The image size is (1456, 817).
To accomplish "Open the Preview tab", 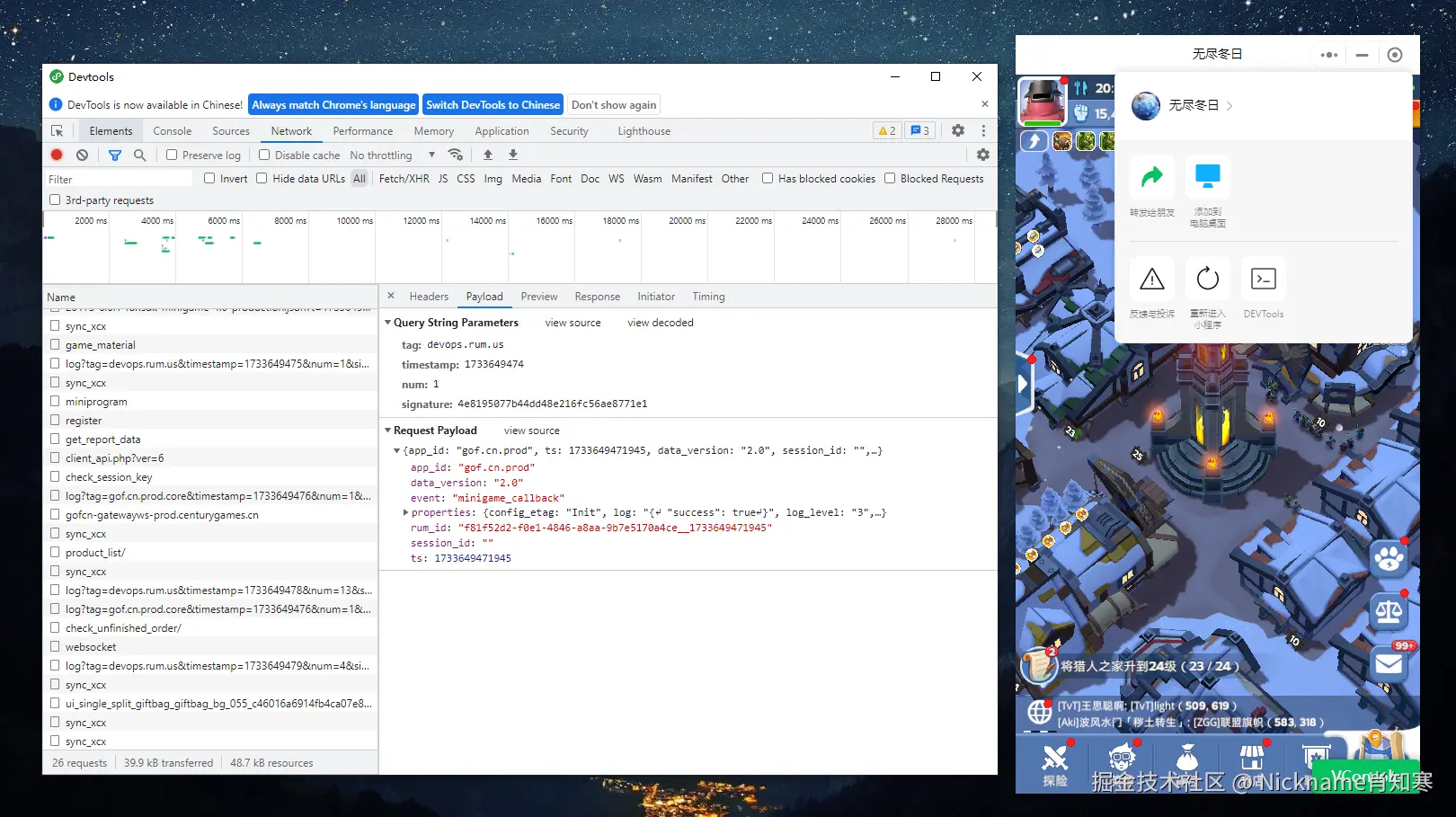I will [x=539, y=297].
